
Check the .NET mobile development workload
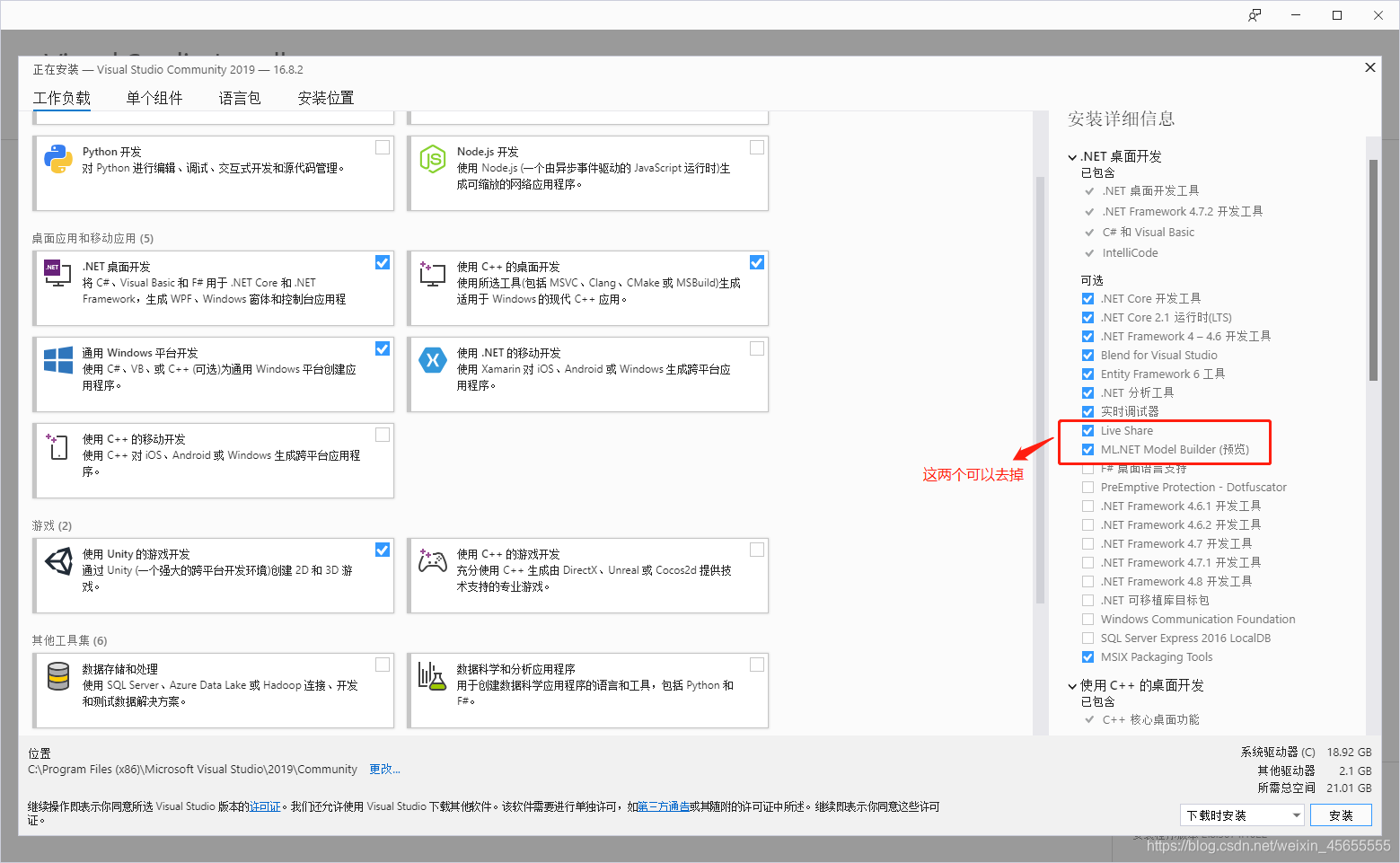tap(757, 348)
